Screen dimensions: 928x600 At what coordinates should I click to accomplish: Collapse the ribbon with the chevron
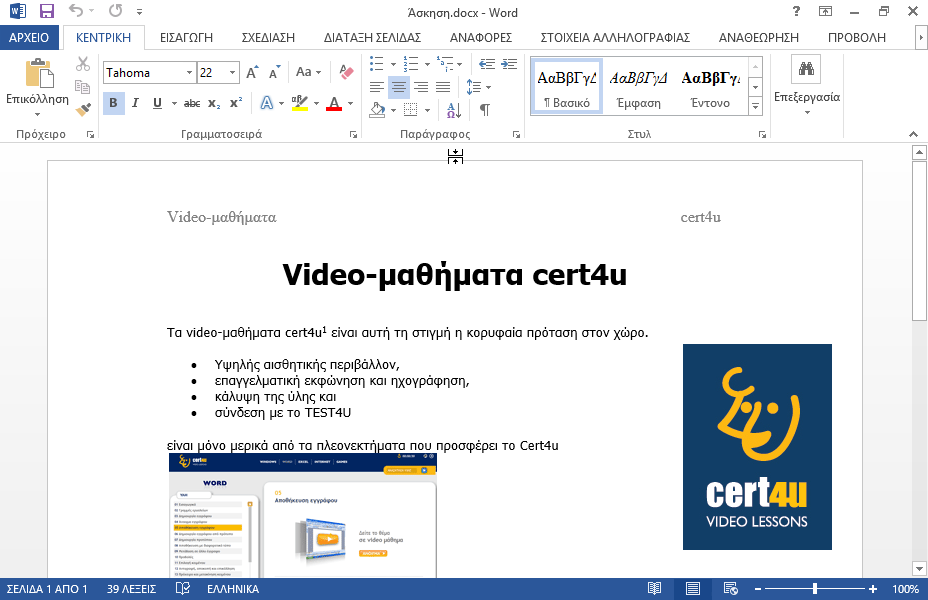tap(913, 134)
